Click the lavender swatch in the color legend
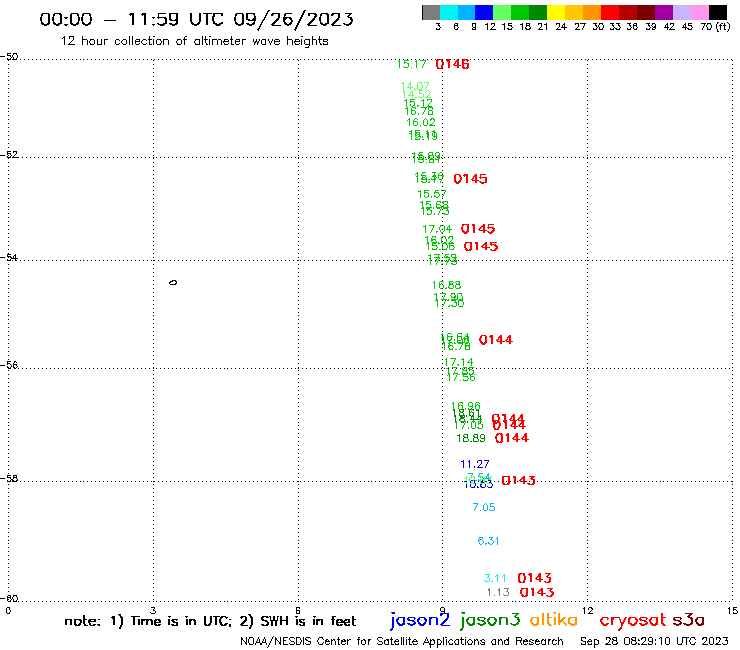Viewport: 740px width, 650px height. [681, 12]
